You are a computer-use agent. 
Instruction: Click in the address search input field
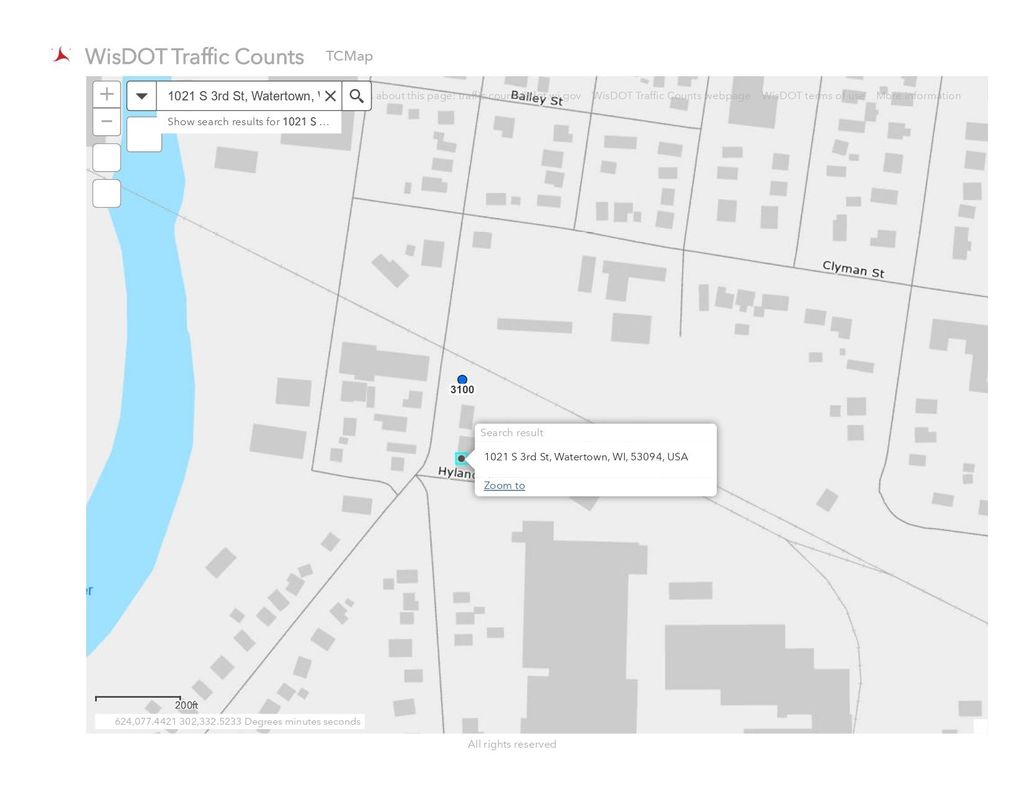[240, 96]
